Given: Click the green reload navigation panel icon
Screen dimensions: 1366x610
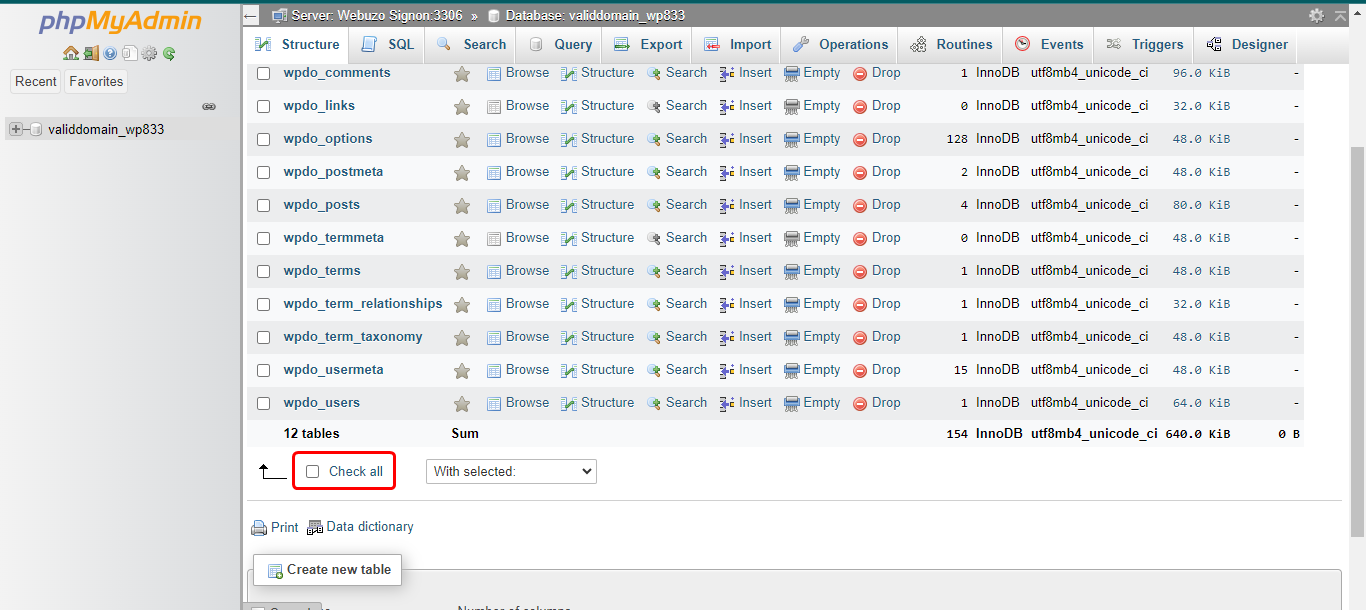Looking at the screenshot, I should [169, 54].
